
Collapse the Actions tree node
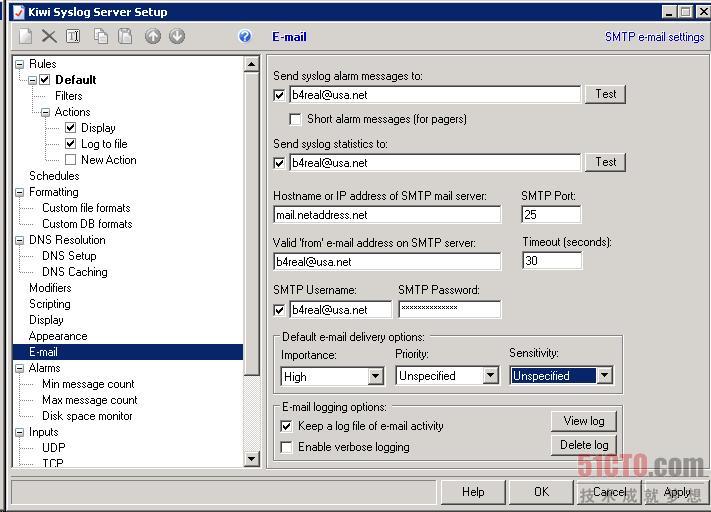45,112
